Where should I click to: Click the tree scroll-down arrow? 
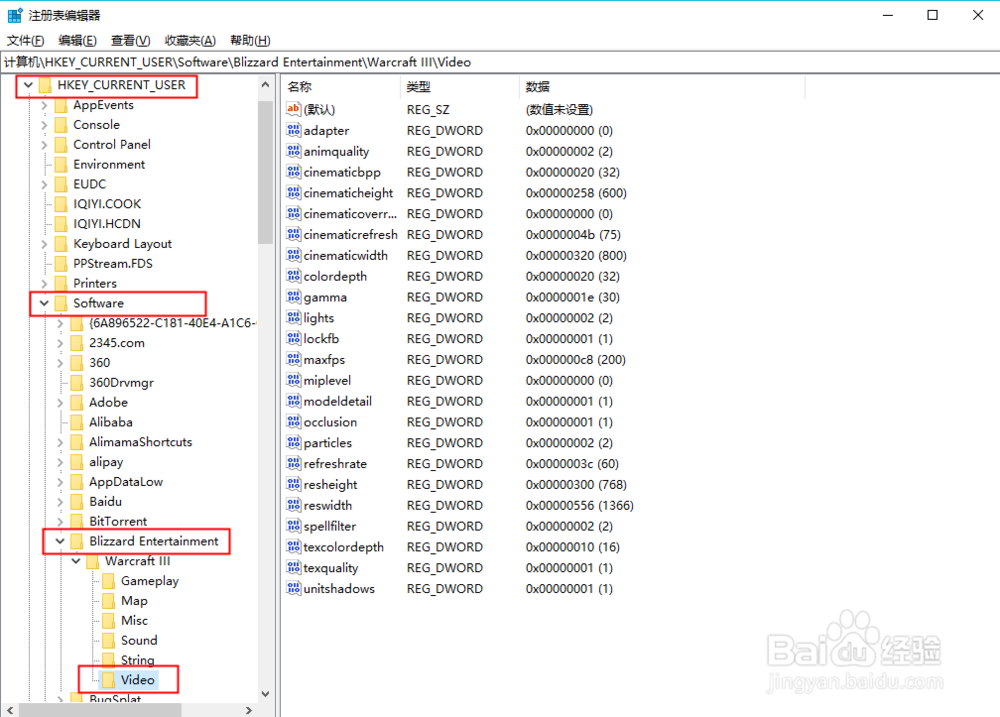265,694
